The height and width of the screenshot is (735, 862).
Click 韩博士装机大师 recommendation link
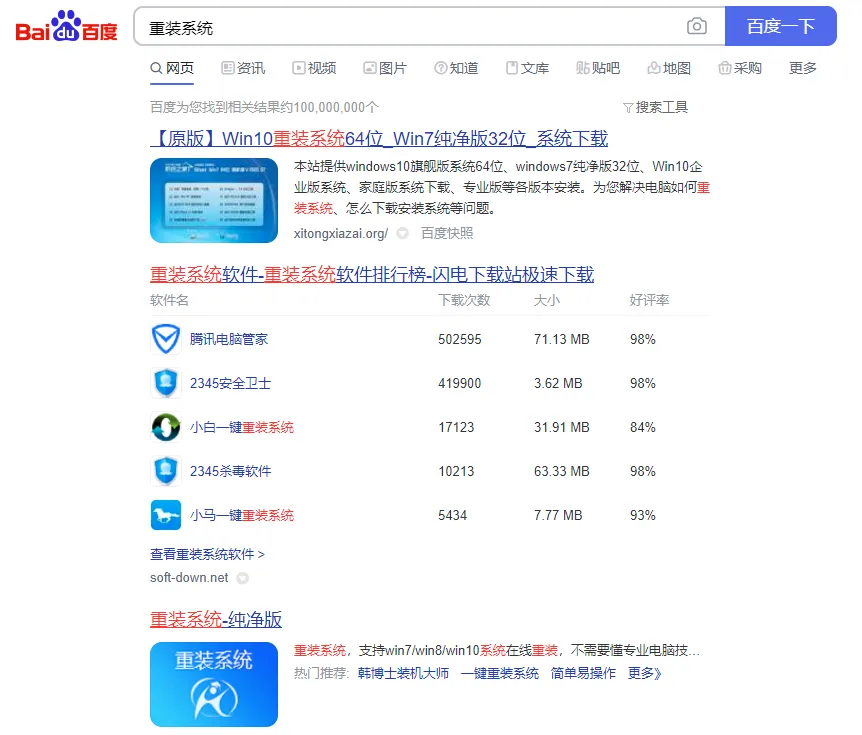tap(403, 673)
